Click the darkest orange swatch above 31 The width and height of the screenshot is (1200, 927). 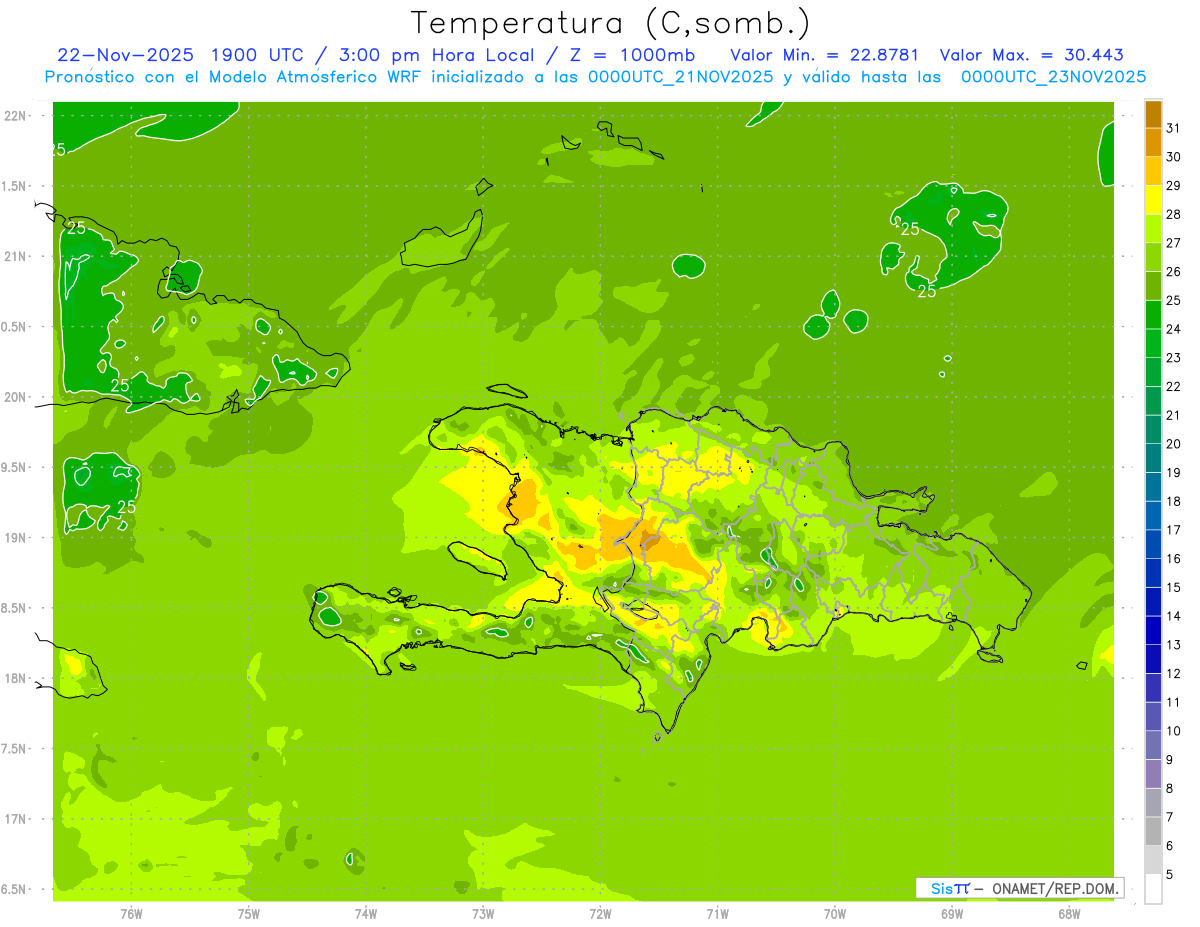1153,114
